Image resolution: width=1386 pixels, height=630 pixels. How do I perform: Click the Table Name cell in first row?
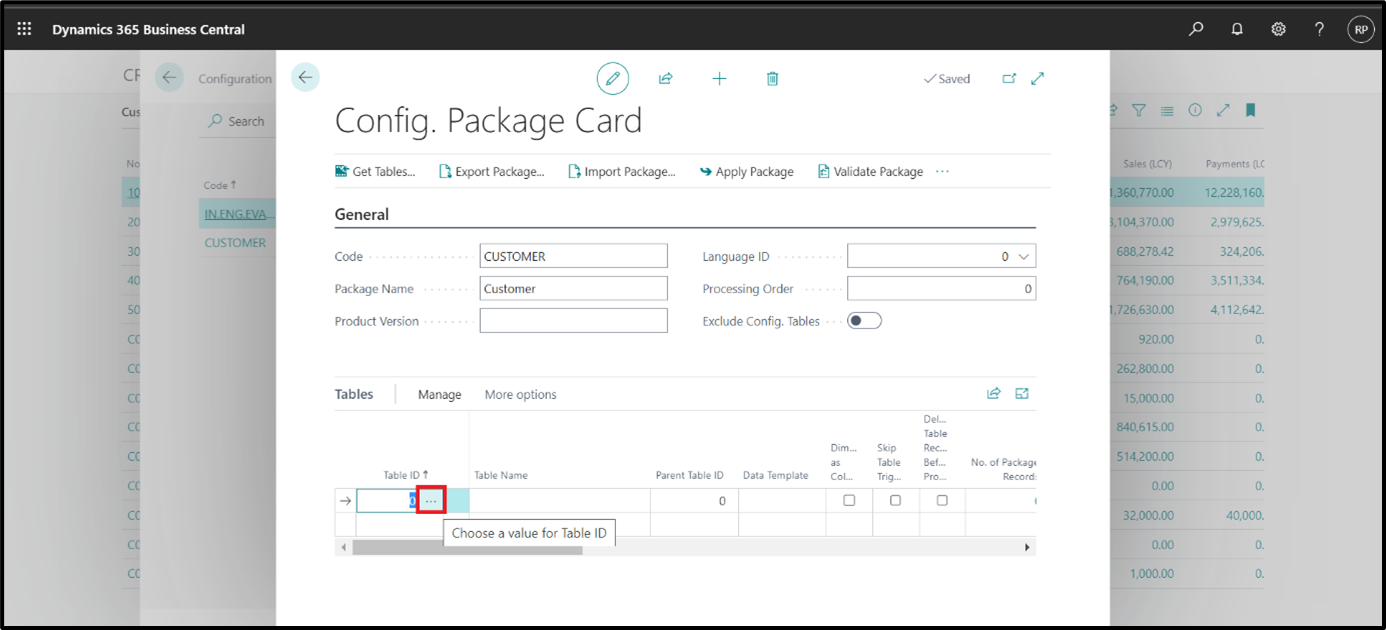tap(560, 500)
